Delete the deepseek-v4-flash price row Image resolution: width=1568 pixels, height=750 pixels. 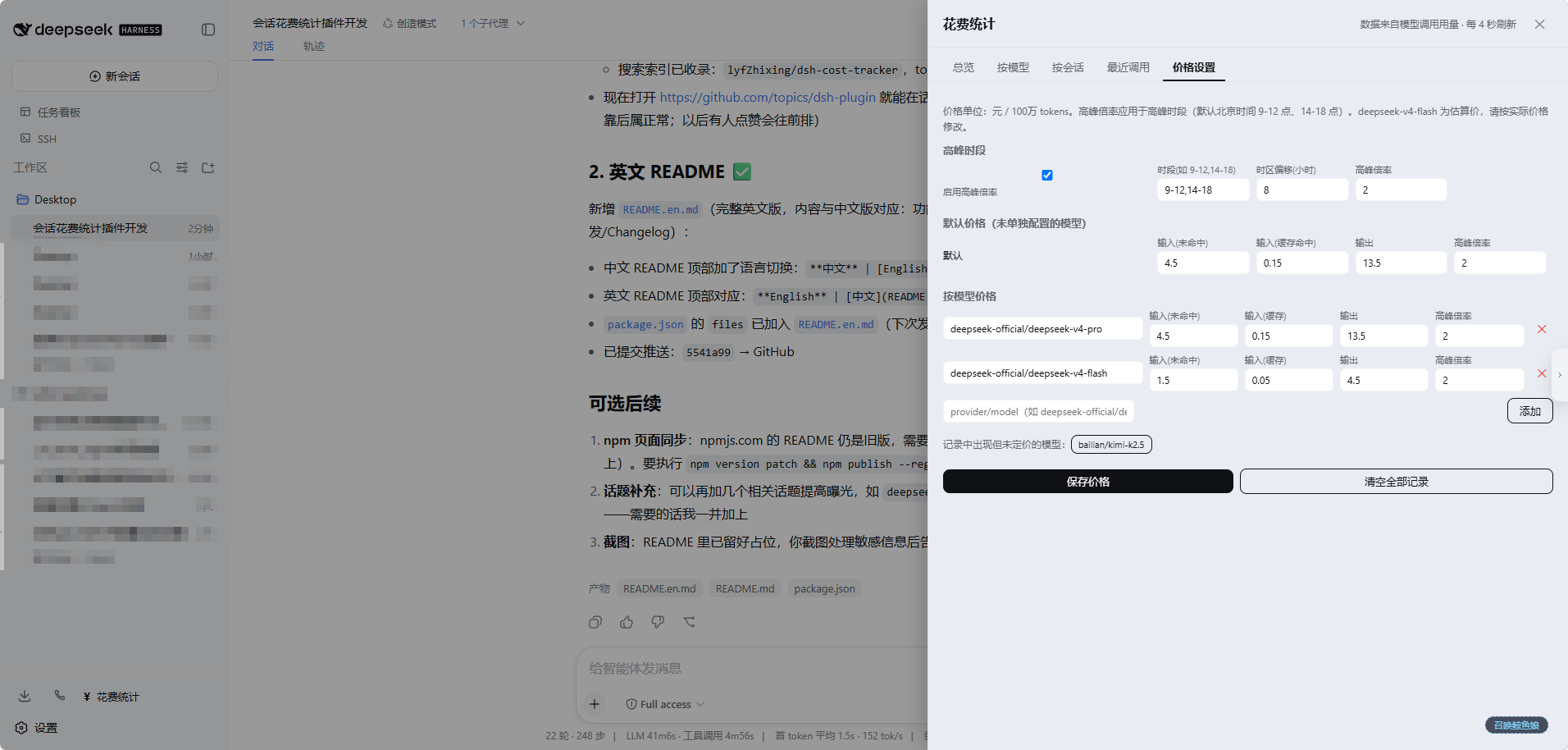tap(1542, 373)
